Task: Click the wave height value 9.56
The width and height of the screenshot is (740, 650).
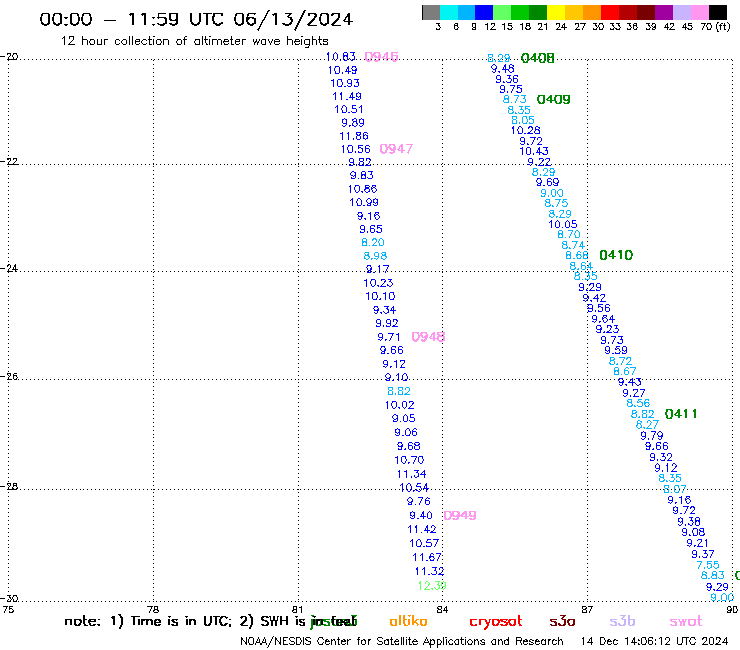Action: click(598, 308)
